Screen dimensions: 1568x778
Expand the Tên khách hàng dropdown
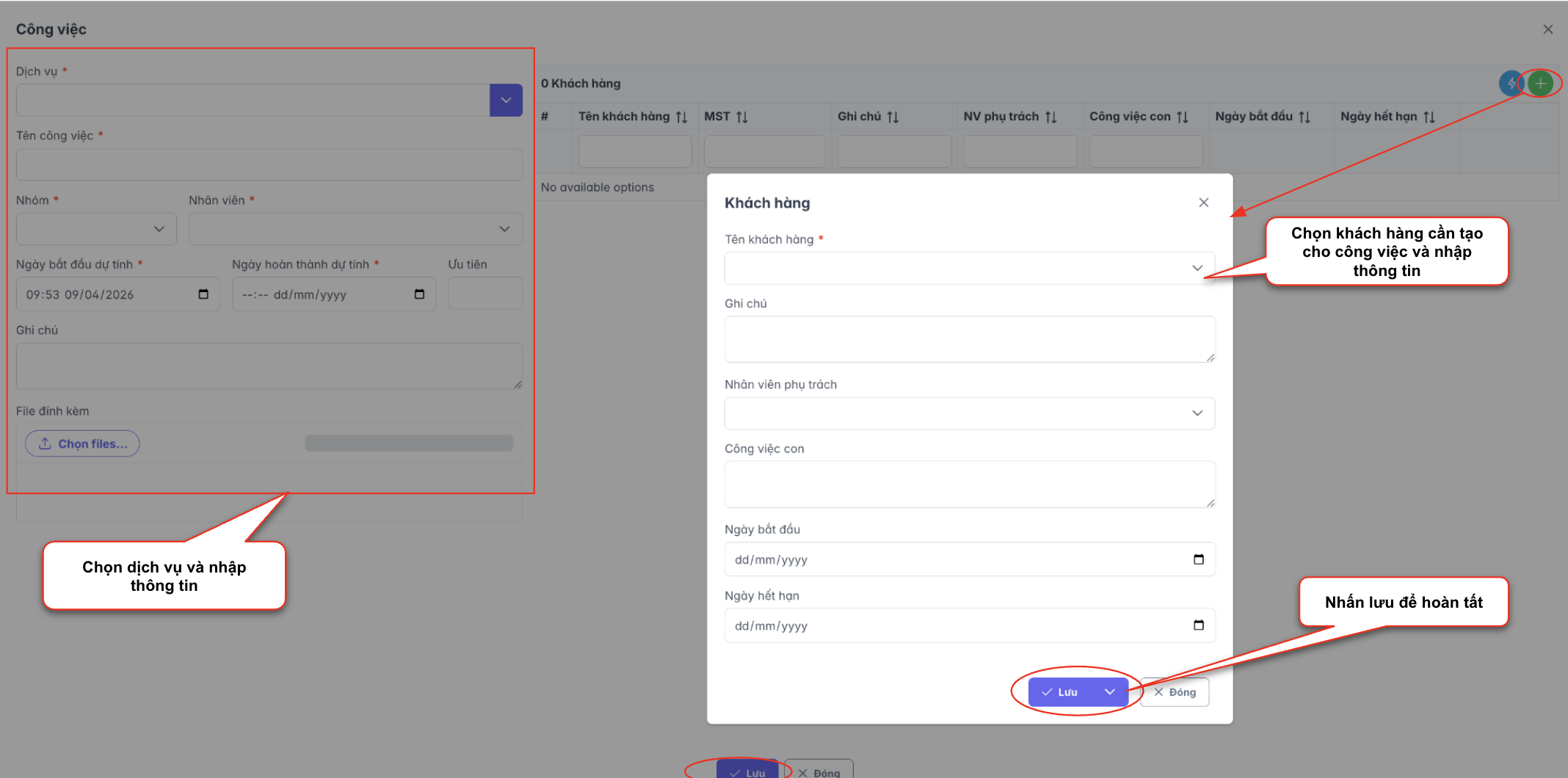[x=1197, y=269]
